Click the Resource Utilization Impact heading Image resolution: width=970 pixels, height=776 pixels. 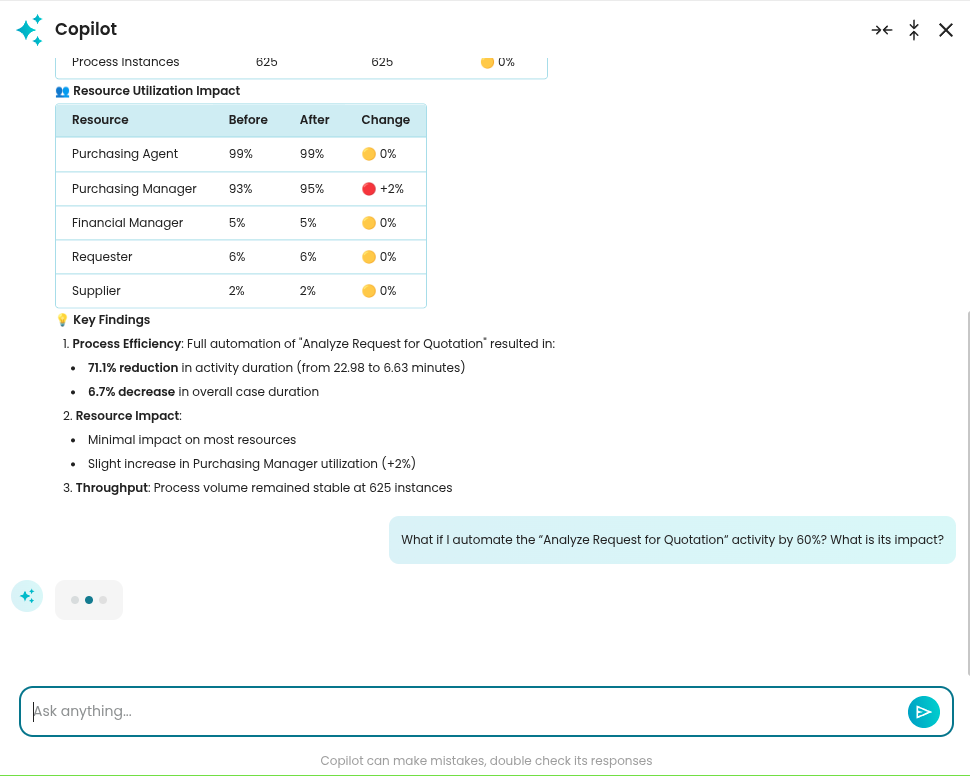click(156, 91)
